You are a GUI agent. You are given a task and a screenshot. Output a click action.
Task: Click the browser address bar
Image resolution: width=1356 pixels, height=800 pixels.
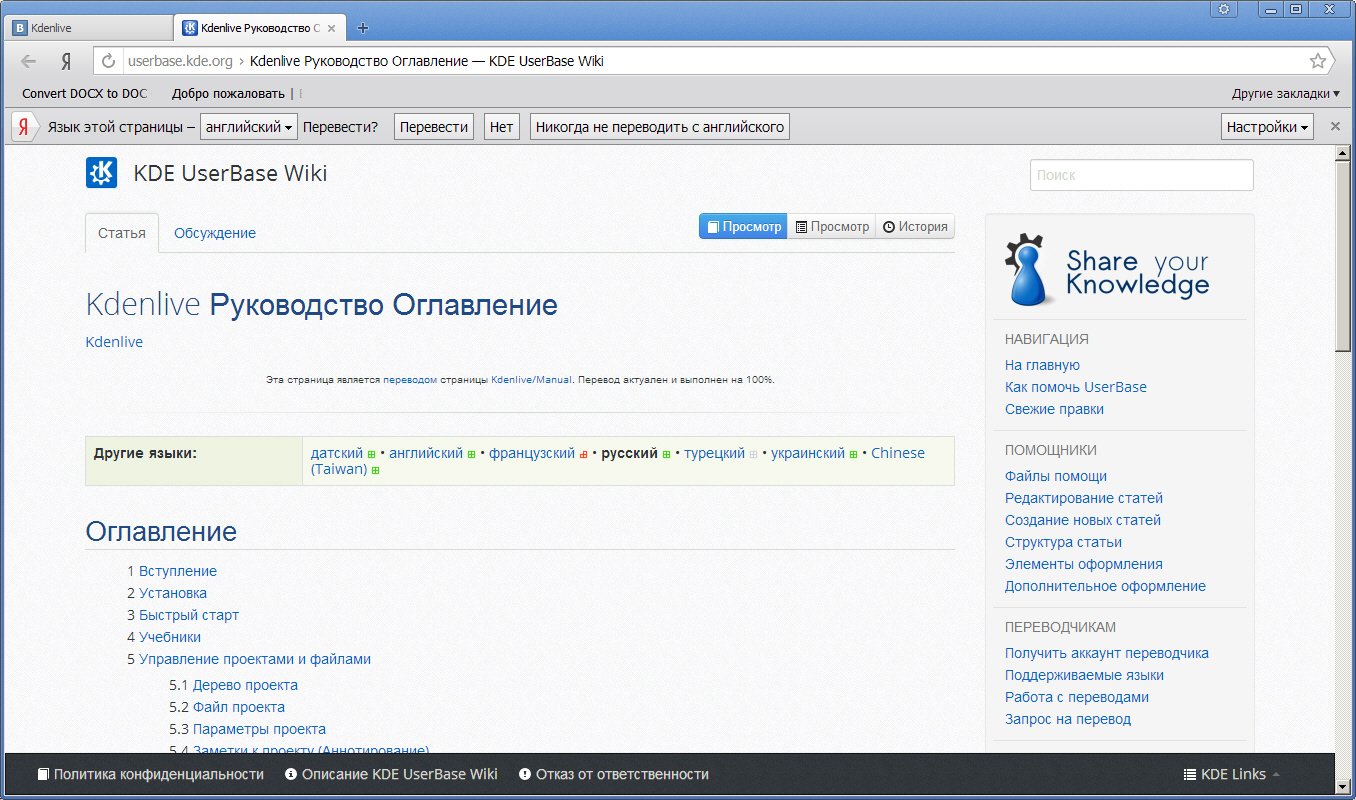pos(715,61)
